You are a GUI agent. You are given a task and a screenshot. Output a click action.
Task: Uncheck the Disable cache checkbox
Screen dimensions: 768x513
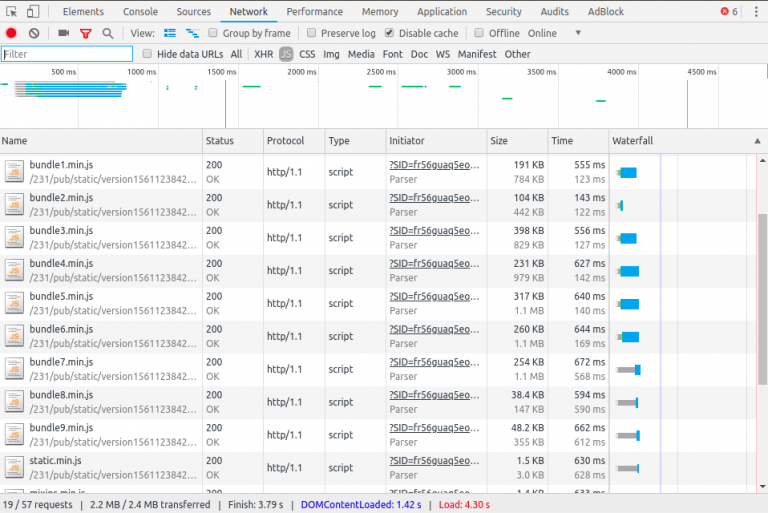click(389, 33)
